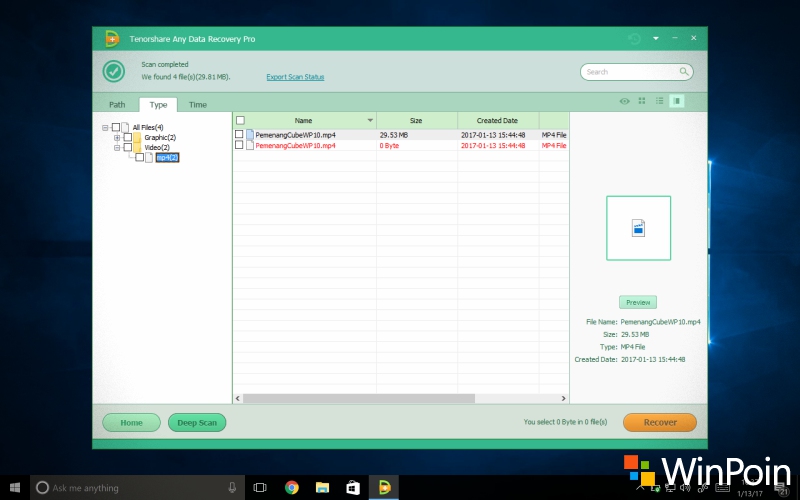The width and height of the screenshot is (800, 500).
Task: Open the Windows Store taskbar icon
Action: point(353,488)
